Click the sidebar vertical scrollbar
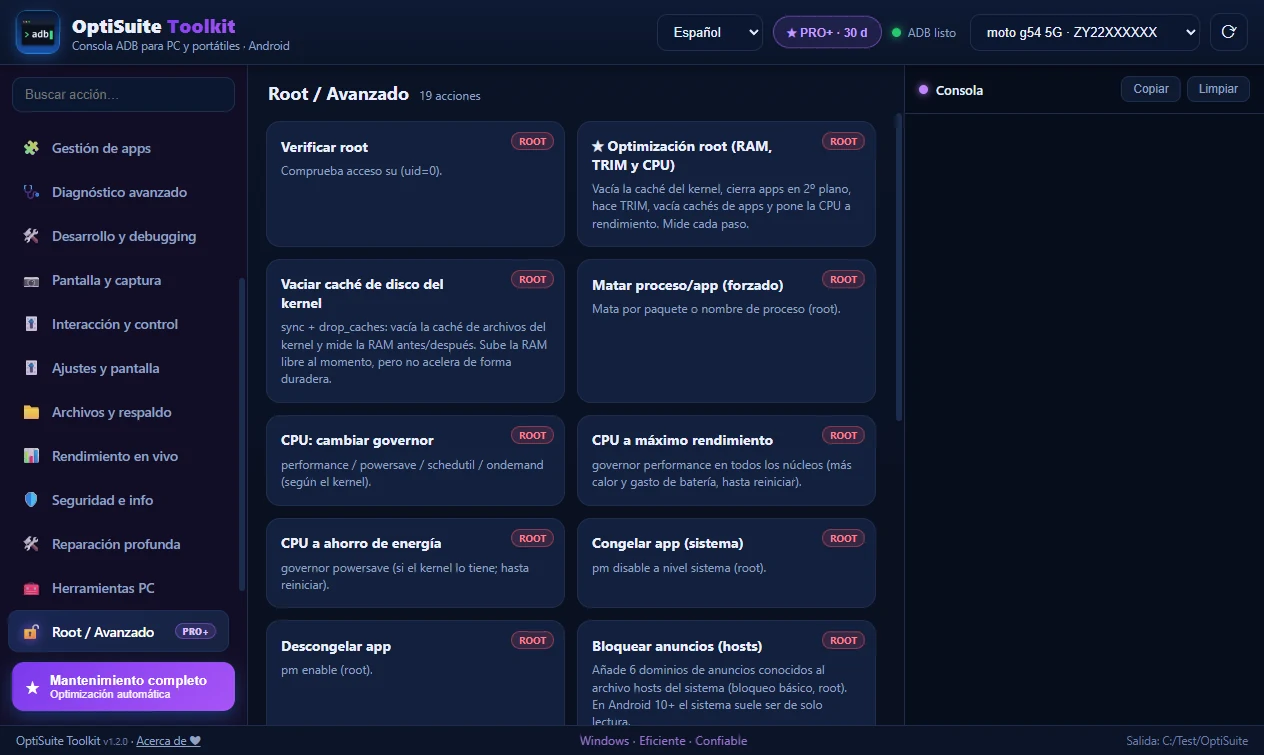This screenshot has height=755, width=1264. click(x=241, y=434)
